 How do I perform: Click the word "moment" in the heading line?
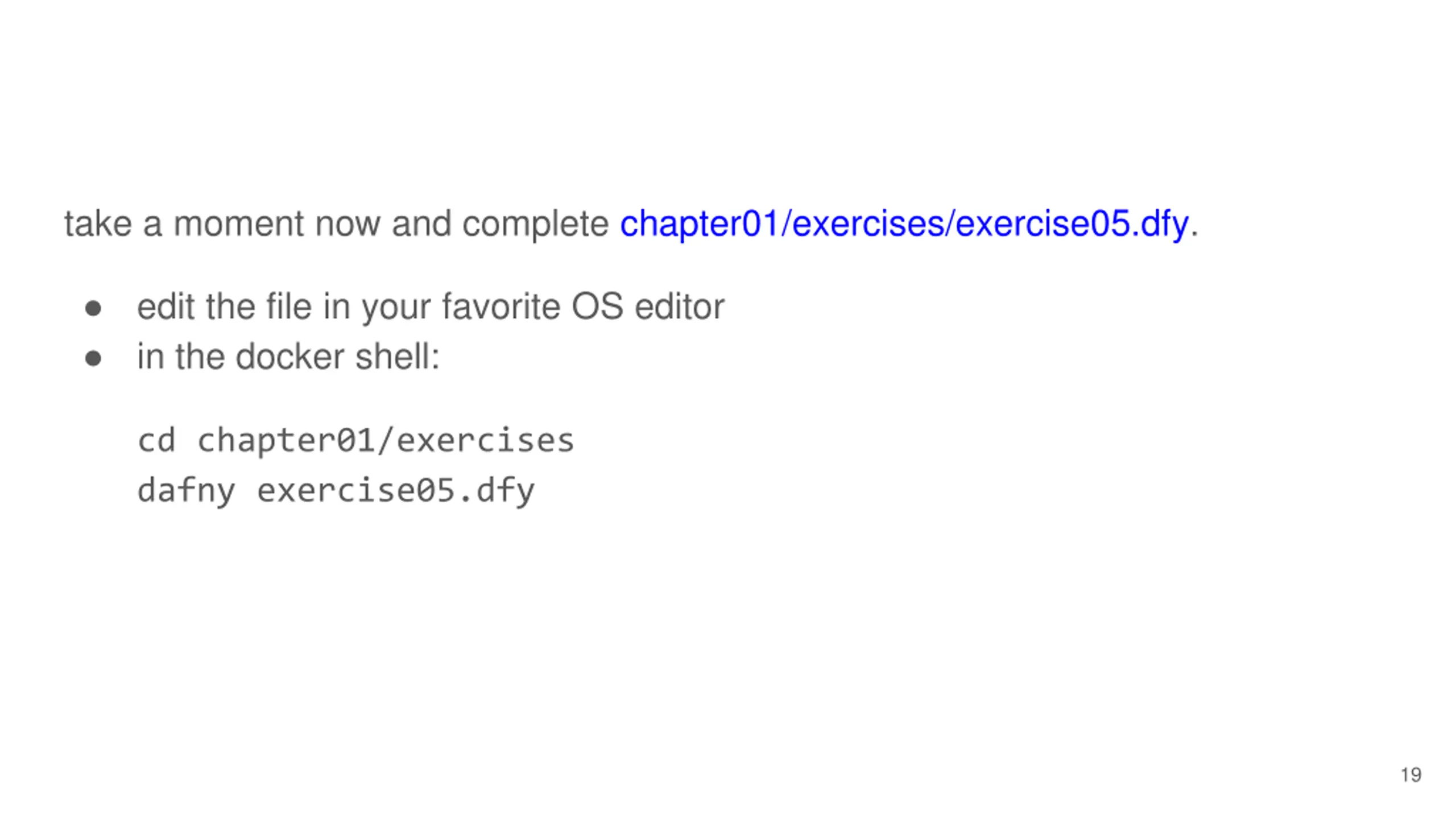click(238, 224)
